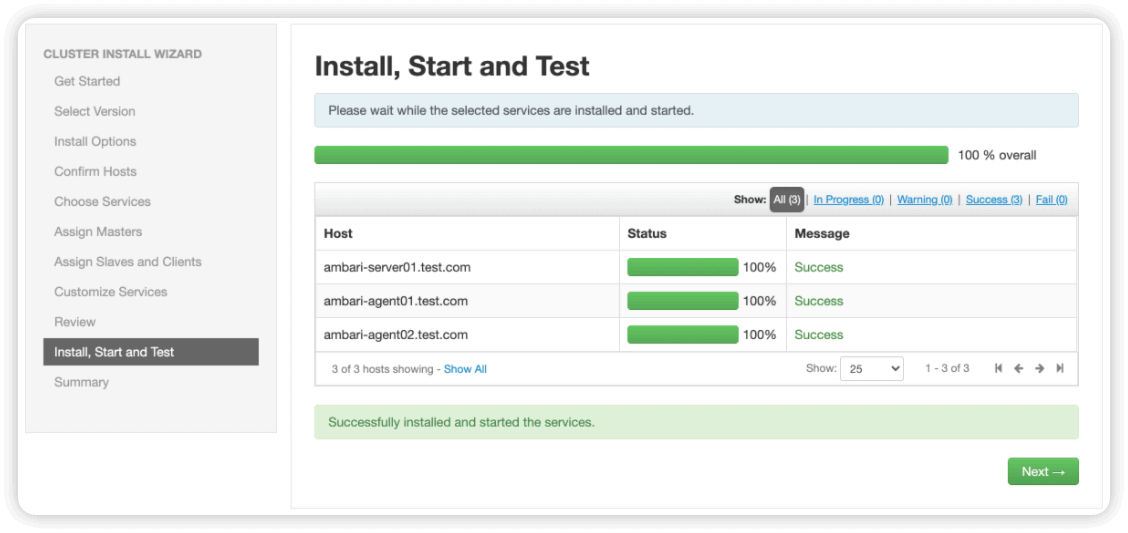Select Install, Start and Test step
This screenshot has width=1128, height=533.
pyautogui.click(x=151, y=352)
